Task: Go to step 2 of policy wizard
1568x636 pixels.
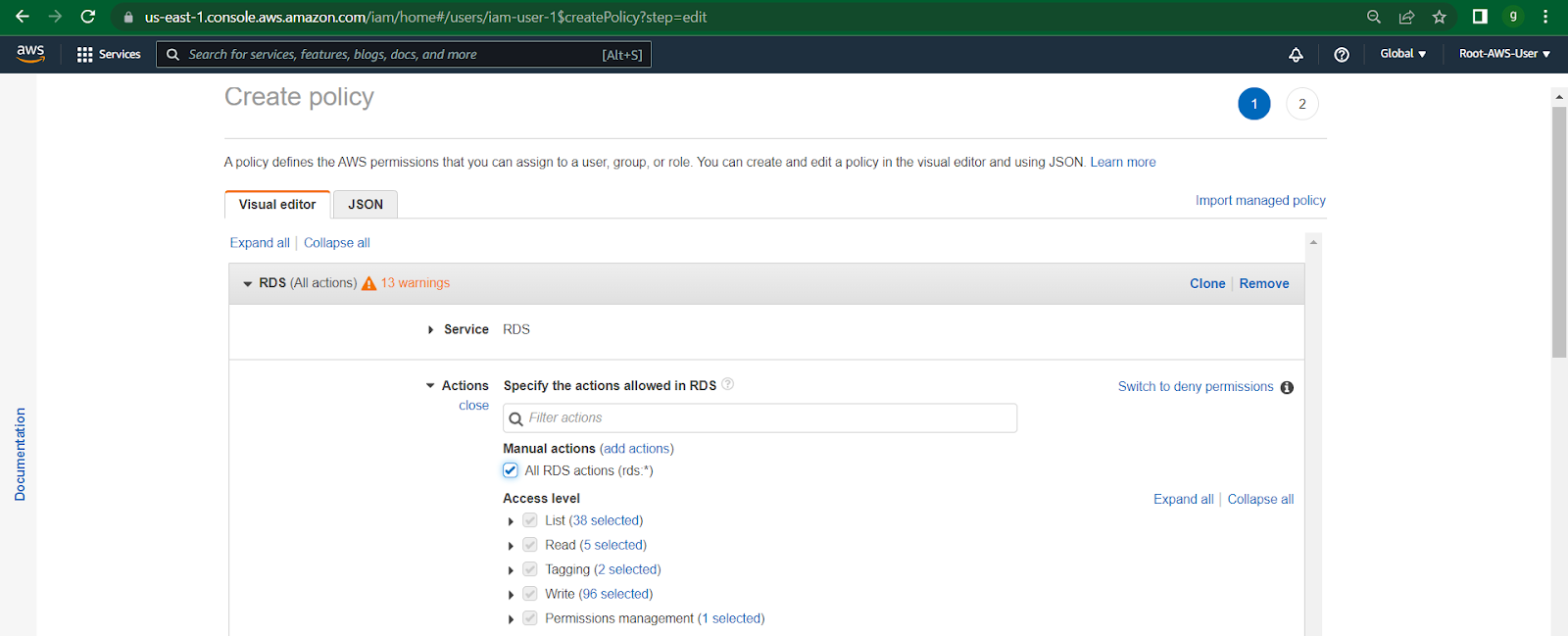Action: pyautogui.click(x=1302, y=104)
